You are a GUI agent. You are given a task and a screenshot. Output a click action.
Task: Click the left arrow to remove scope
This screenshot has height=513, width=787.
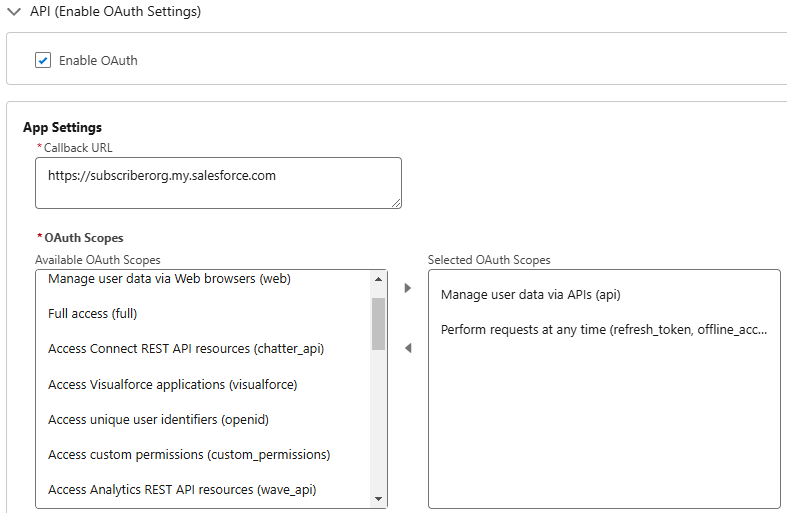pos(408,348)
